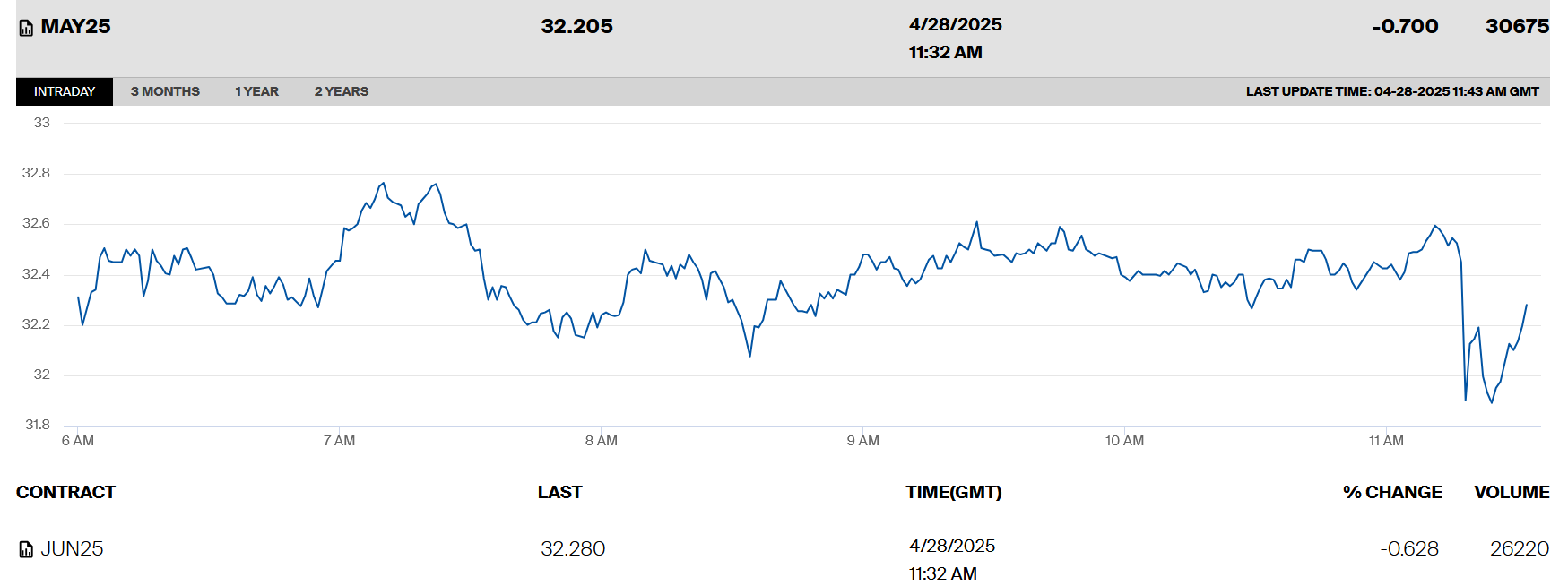The width and height of the screenshot is (1568, 586).
Task: Click the TIME(GMT) column header
Action: [x=953, y=492]
